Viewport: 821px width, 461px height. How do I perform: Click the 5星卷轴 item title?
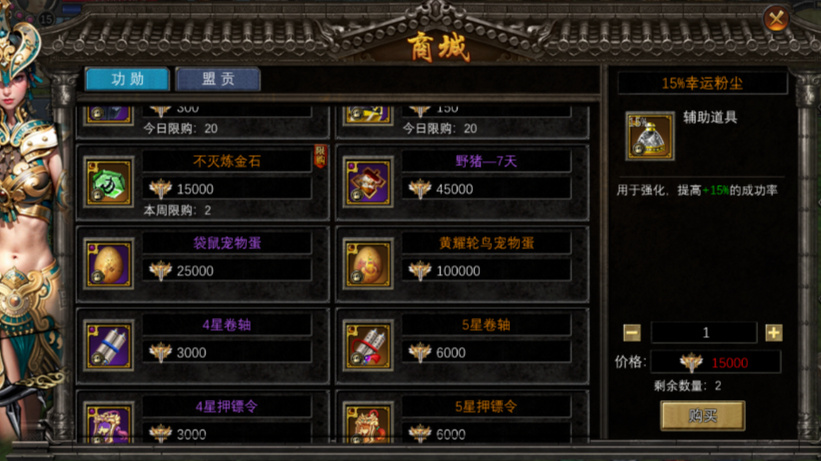pos(486,325)
